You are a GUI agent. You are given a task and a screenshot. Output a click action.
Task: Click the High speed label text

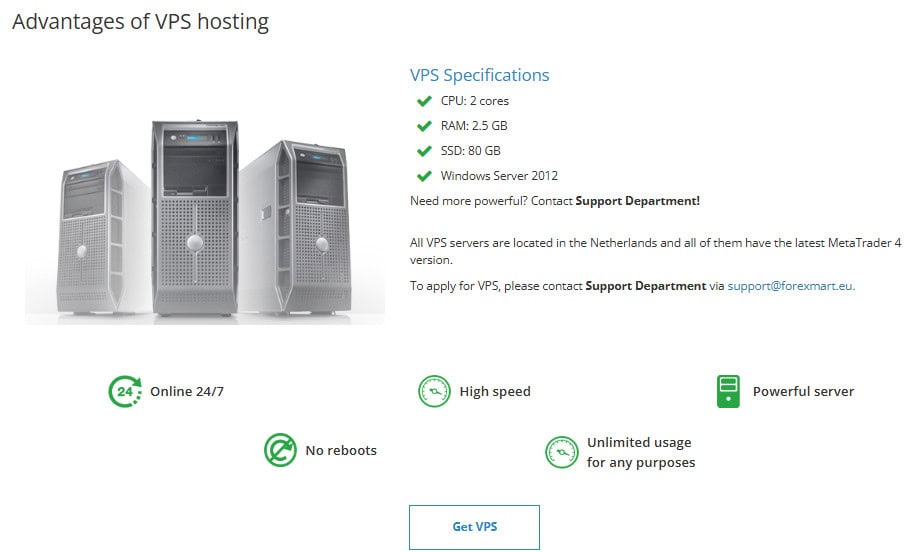pyautogui.click(x=494, y=392)
